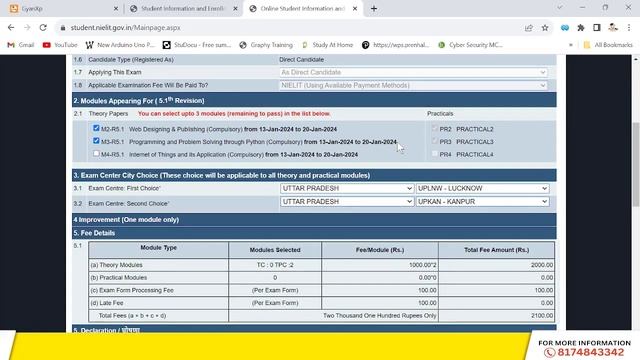Screen dimensions: 640x360
Task: Toggle the browser side panel icon
Action: click(x=597, y=28)
